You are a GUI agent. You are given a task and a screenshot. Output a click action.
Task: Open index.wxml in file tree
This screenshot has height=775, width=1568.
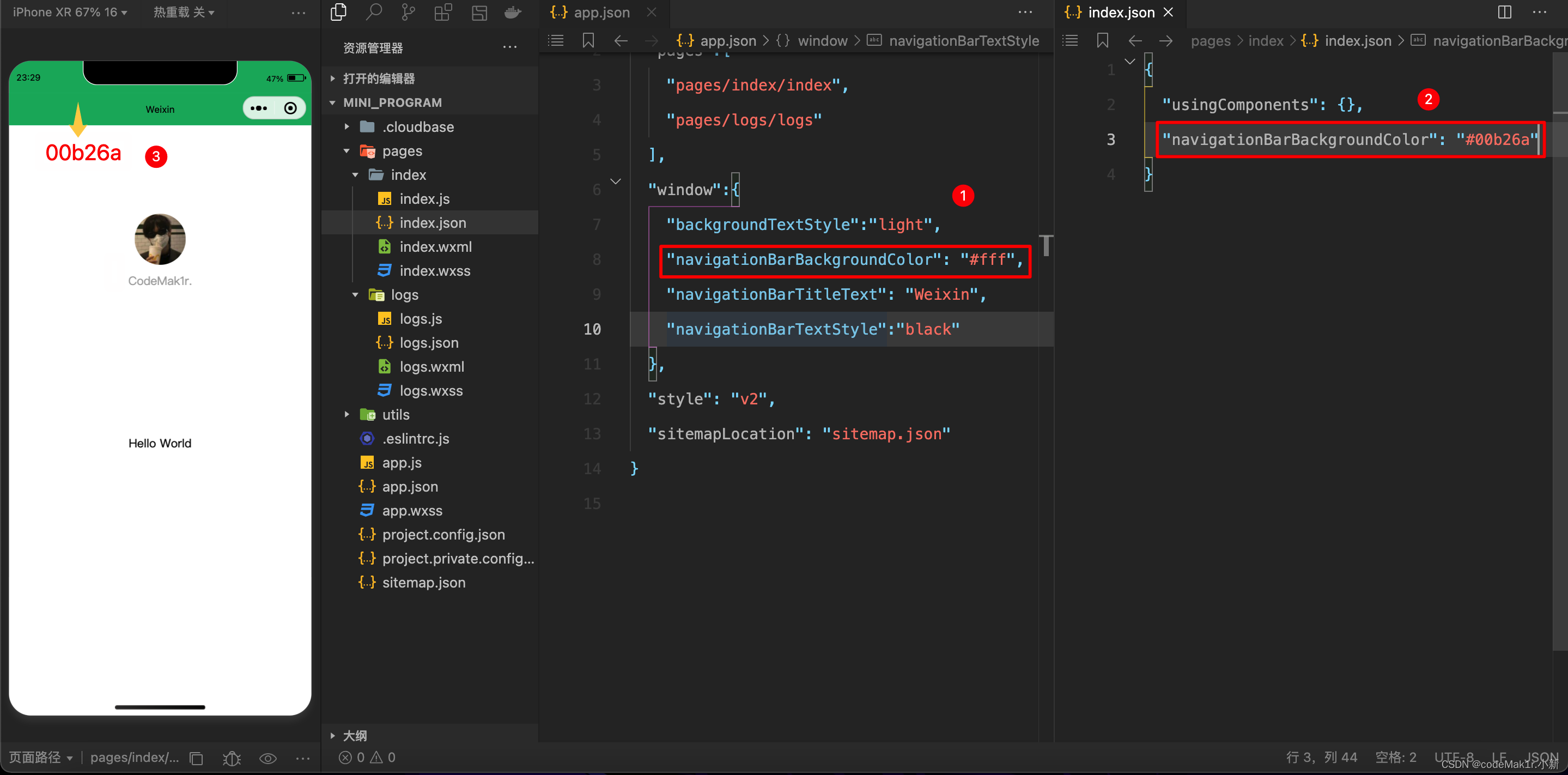(435, 246)
